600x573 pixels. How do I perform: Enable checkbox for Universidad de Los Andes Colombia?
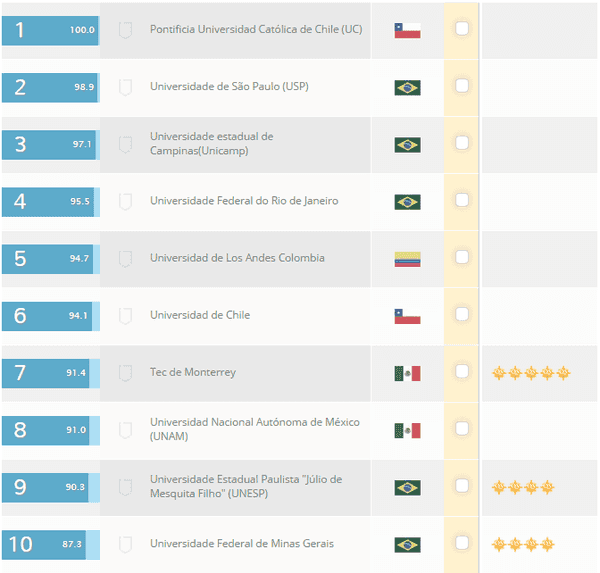click(462, 257)
